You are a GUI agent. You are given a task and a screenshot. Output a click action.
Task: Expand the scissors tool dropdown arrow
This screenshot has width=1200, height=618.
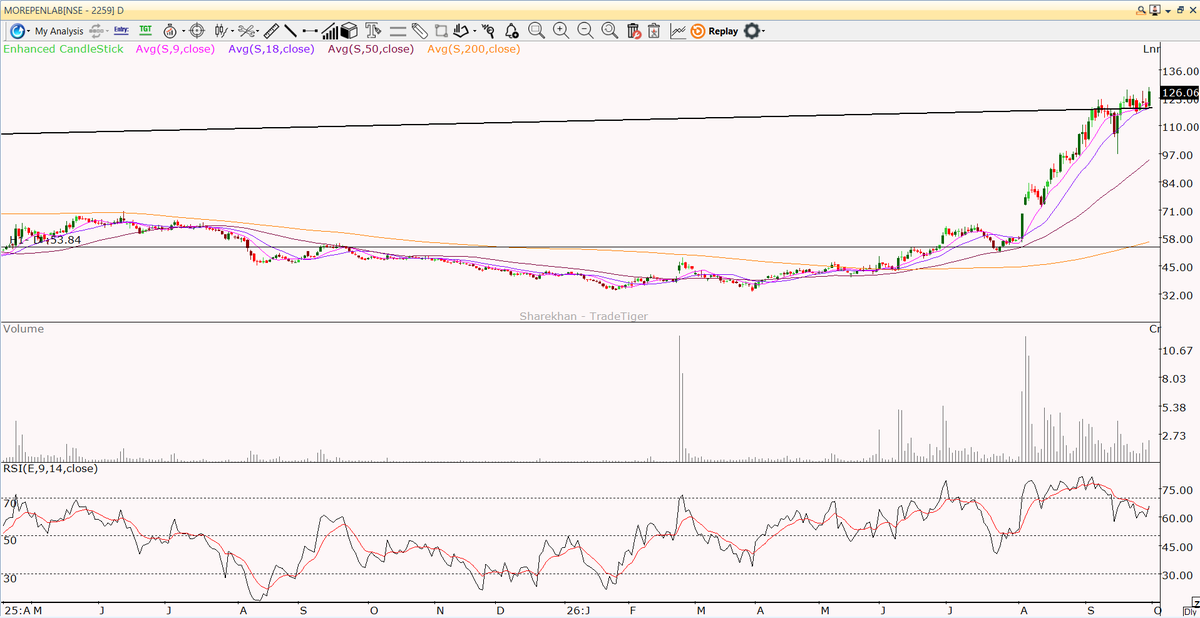pos(257,31)
